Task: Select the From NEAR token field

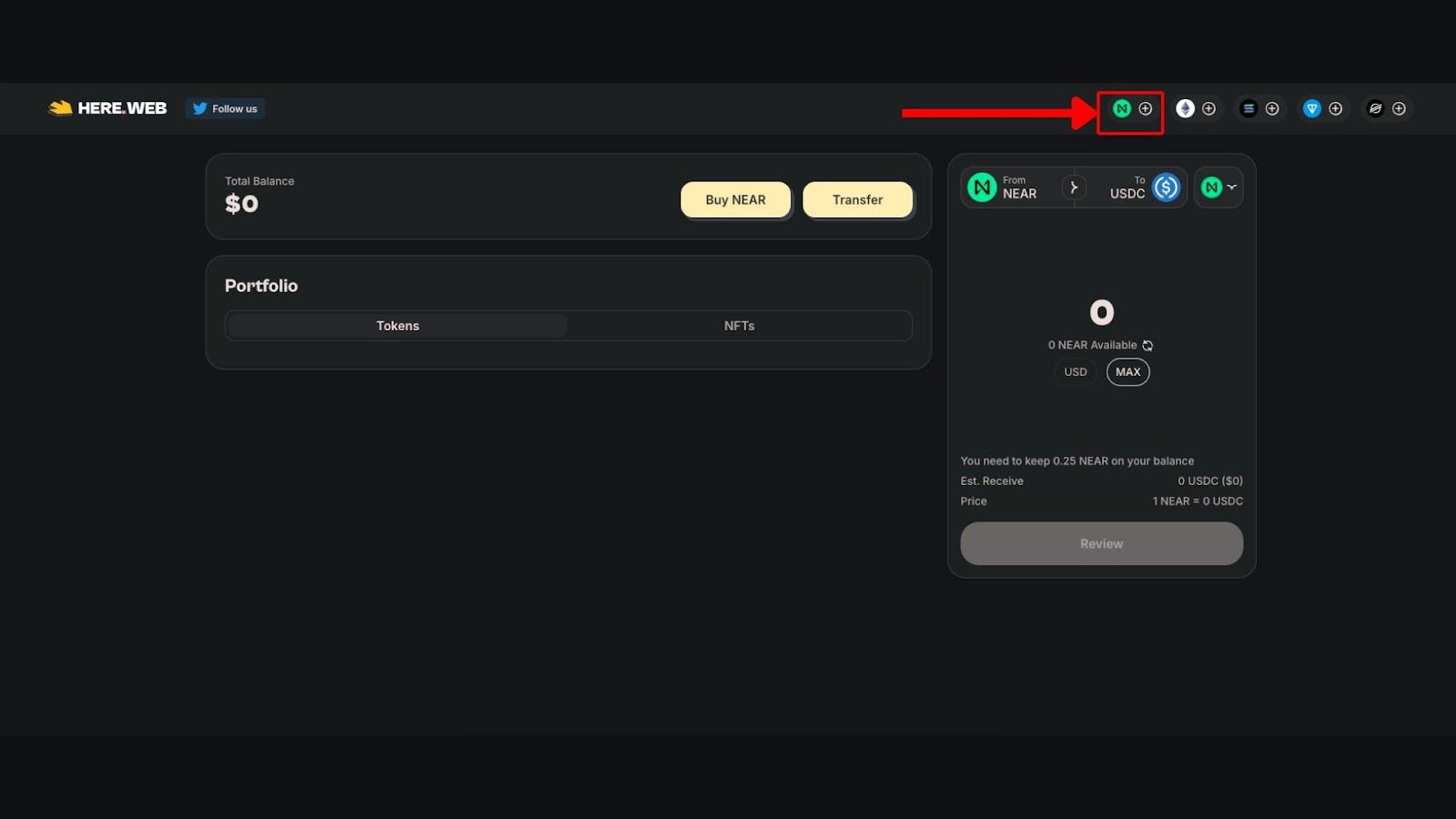Action: 1012,187
